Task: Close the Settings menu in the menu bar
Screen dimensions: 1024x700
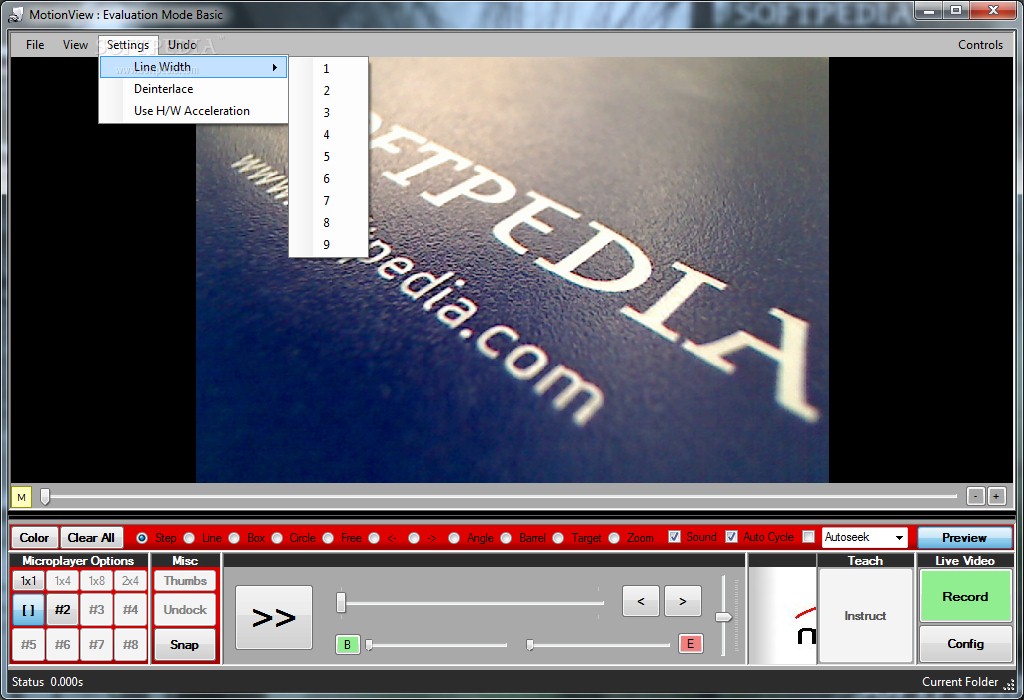Action: (128, 44)
